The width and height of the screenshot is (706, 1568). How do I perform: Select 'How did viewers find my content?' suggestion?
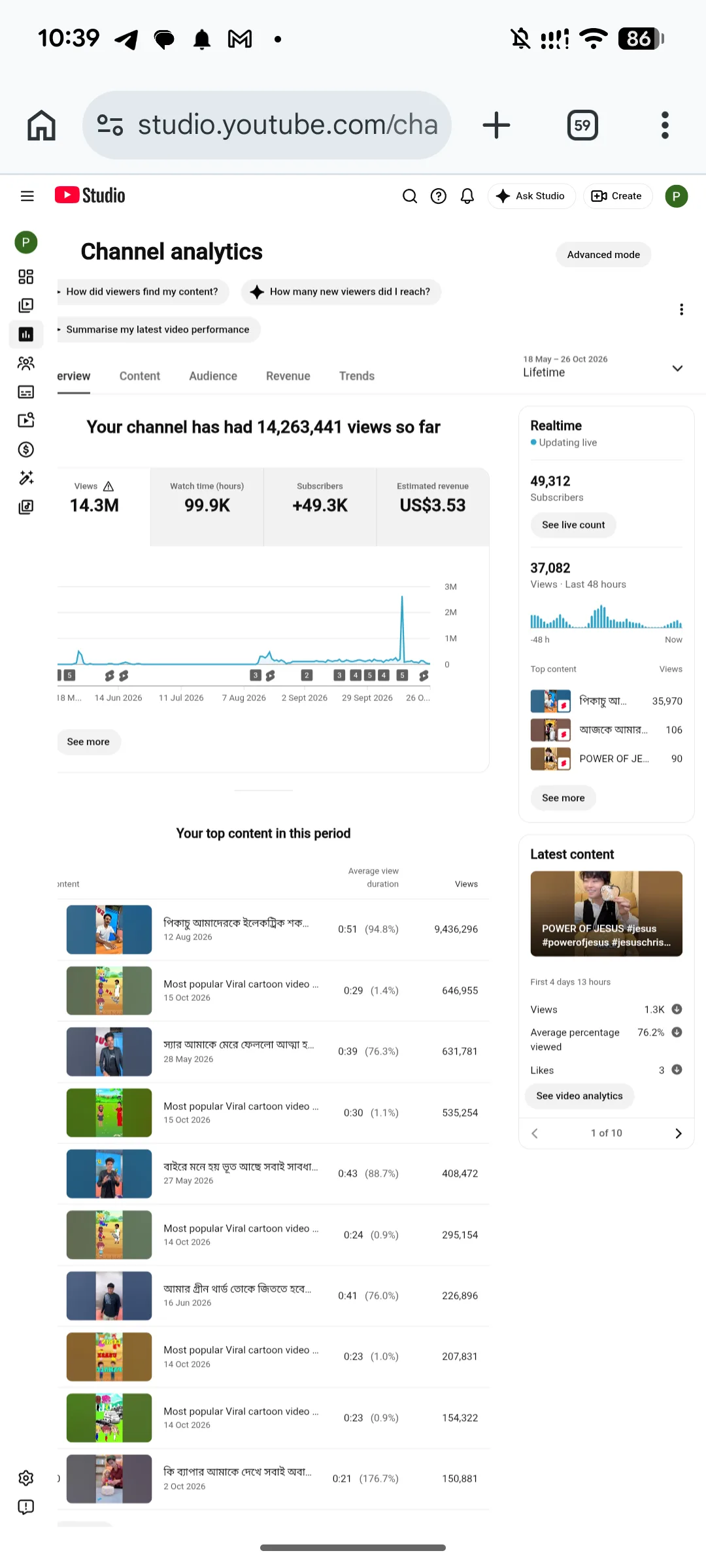(143, 292)
